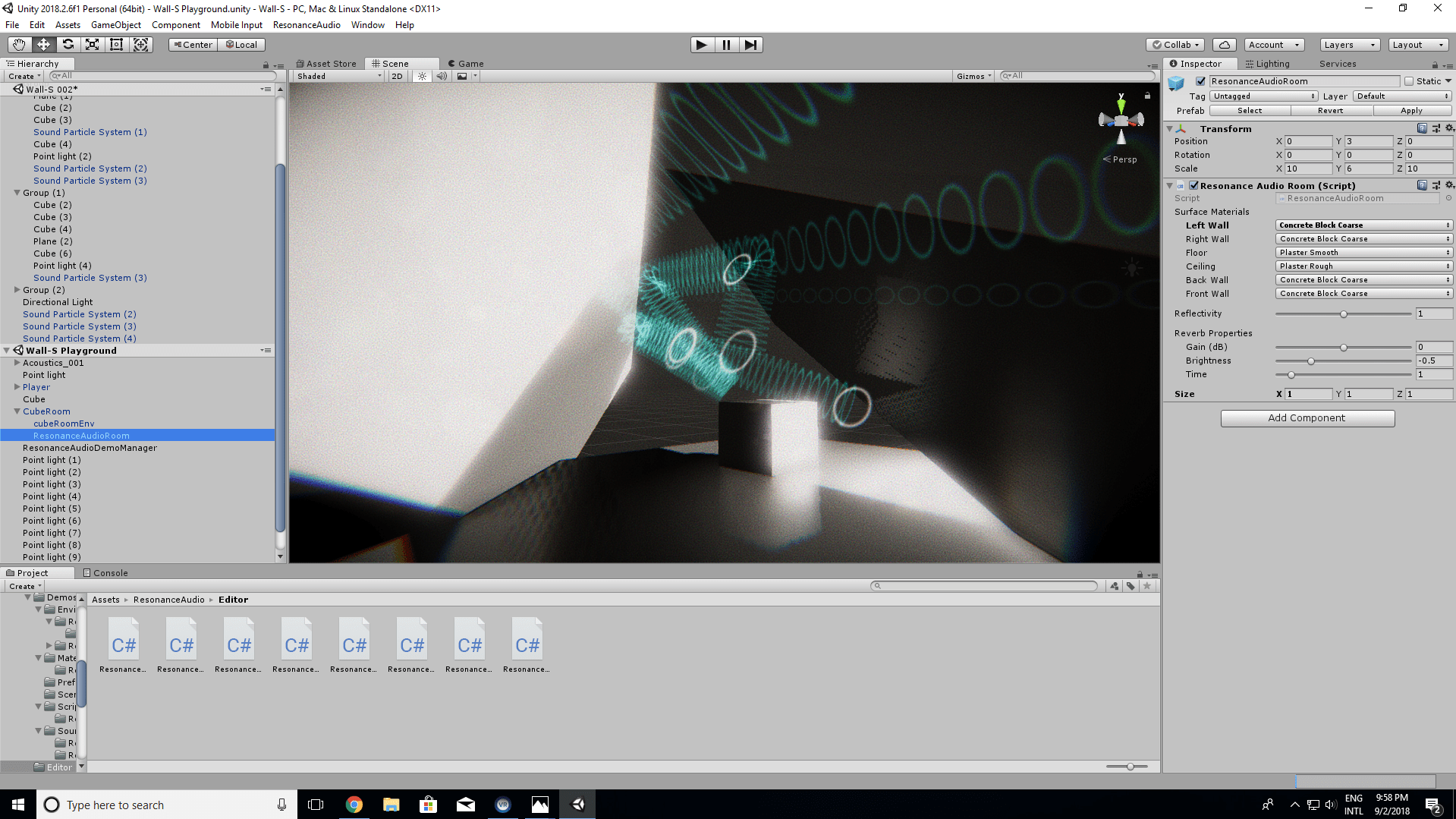Select the Move tool

tap(43, 45)
